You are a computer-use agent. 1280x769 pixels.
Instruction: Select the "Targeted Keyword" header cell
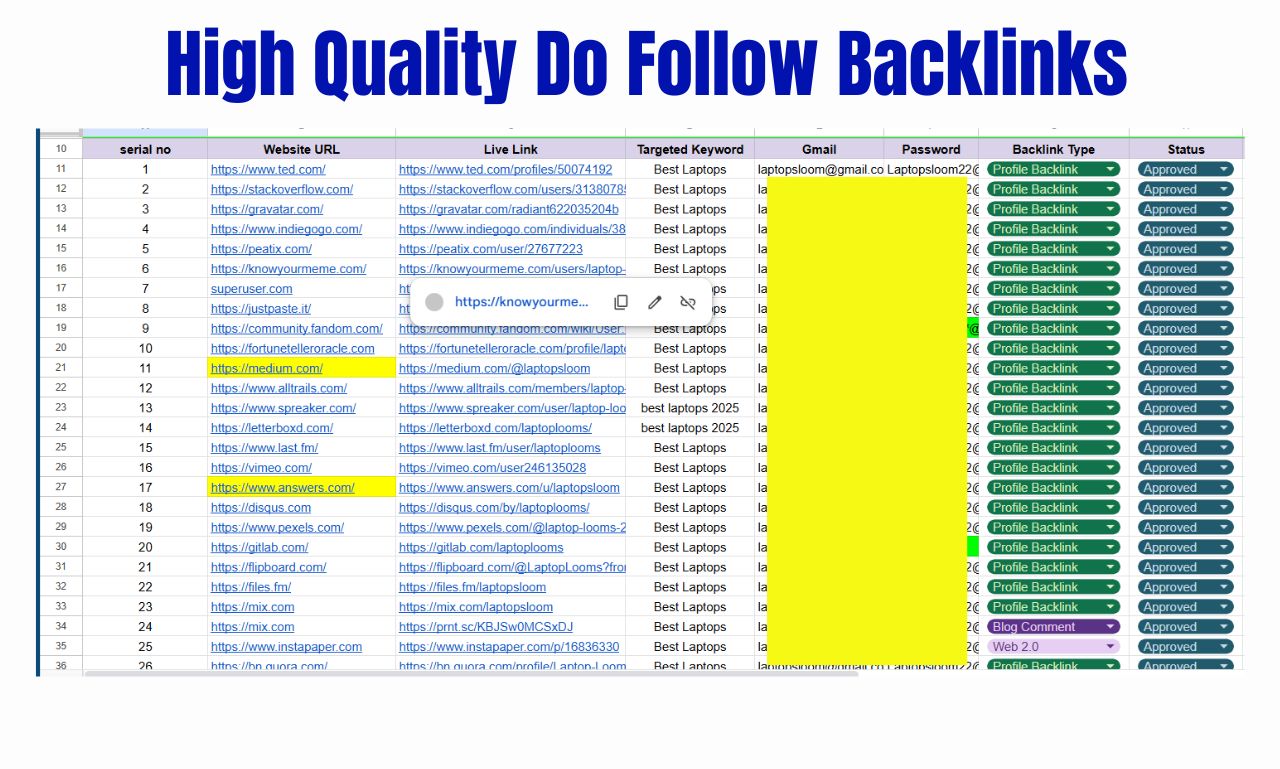coord(690,149)
